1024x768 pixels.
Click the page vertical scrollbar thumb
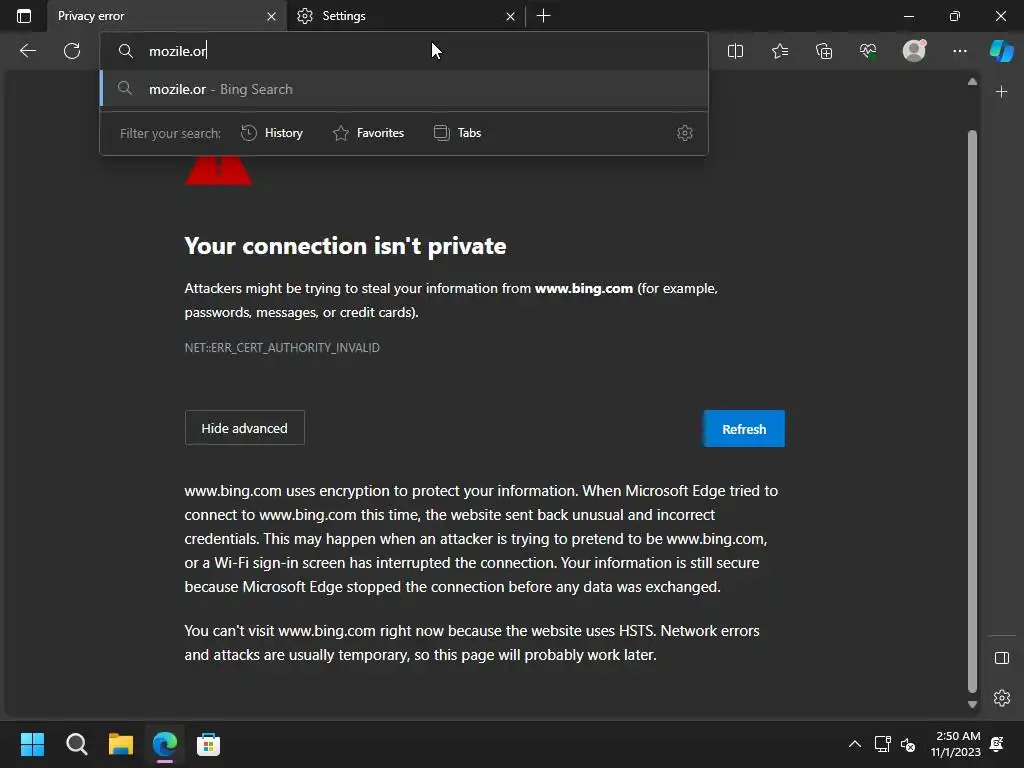click(972, 411)
